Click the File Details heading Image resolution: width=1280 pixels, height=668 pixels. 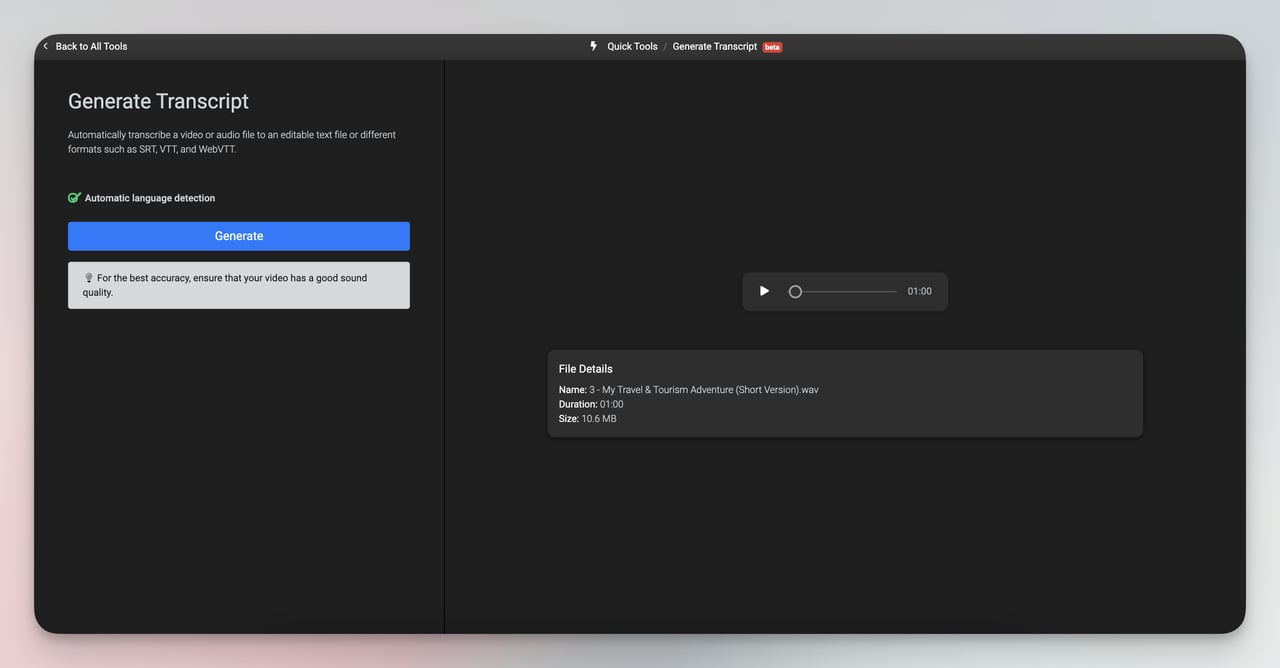point(586,369)
